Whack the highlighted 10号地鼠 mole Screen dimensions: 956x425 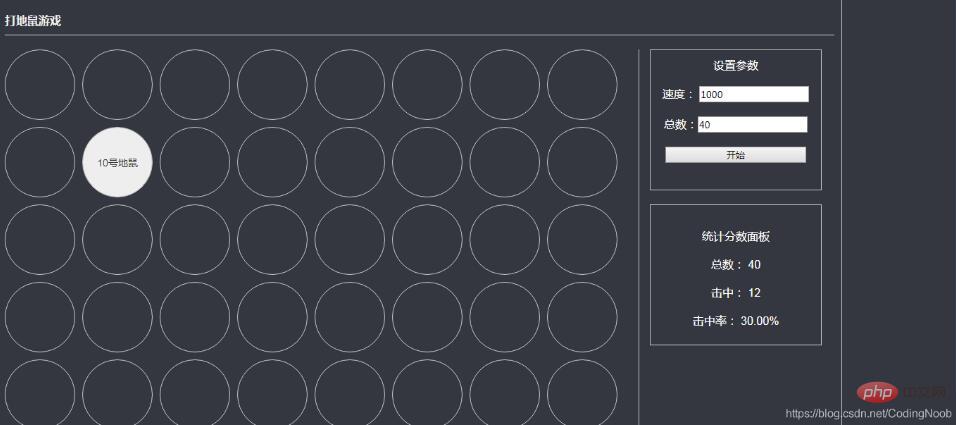(x=117, y=162)
